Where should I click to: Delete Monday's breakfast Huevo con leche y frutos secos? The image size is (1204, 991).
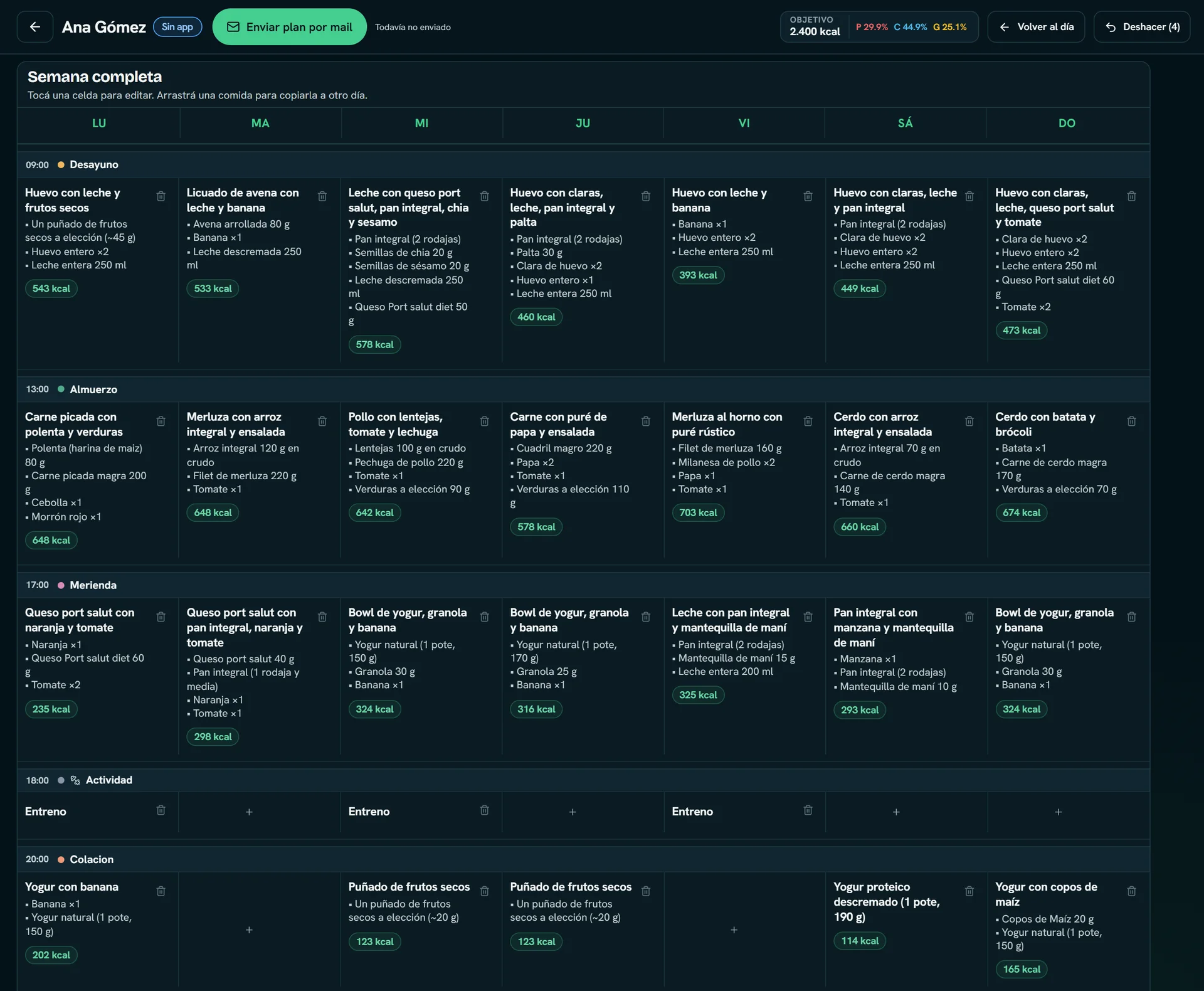click(x=161, y=196)
